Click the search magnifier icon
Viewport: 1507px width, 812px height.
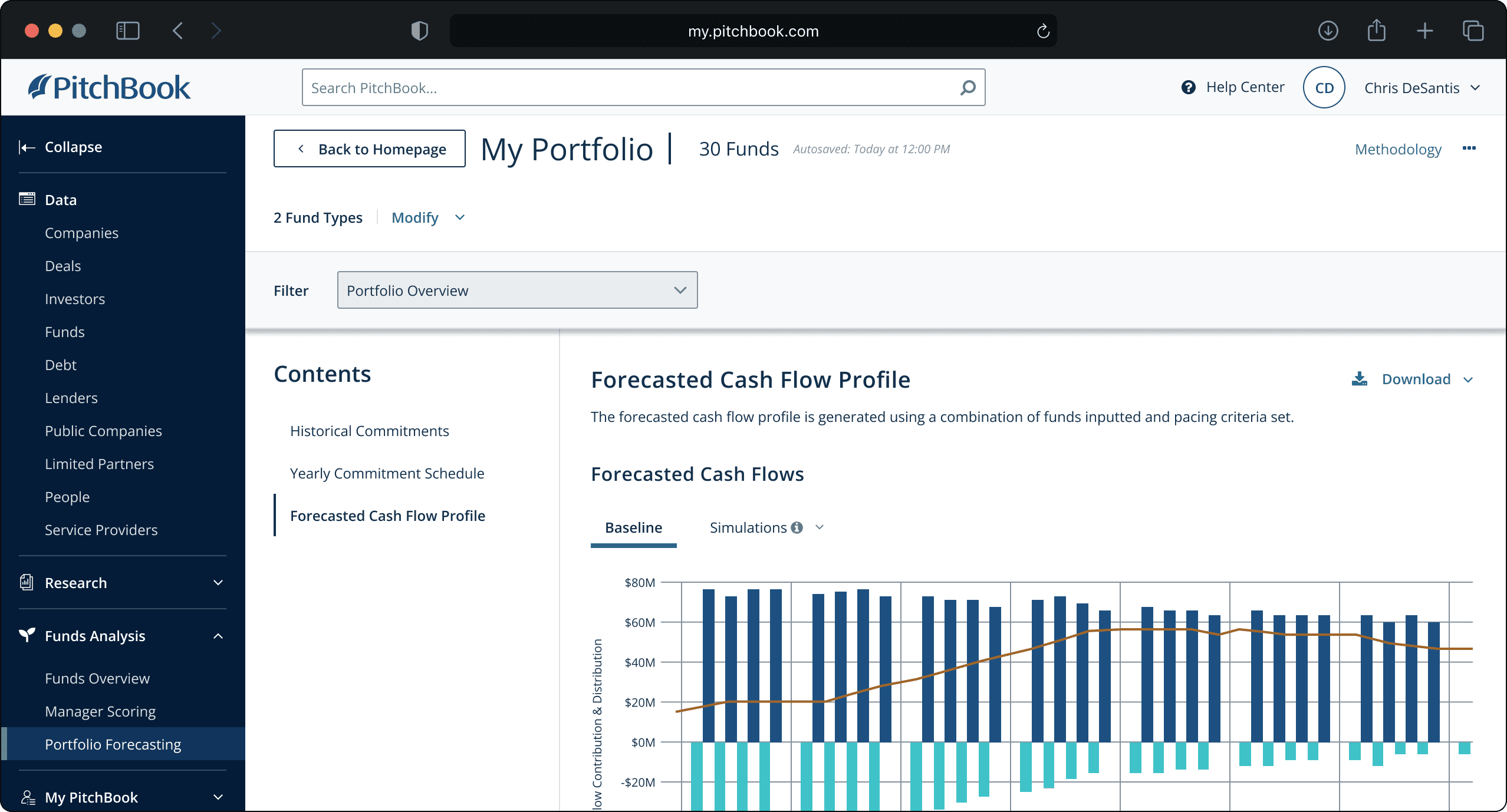point(968,88)
